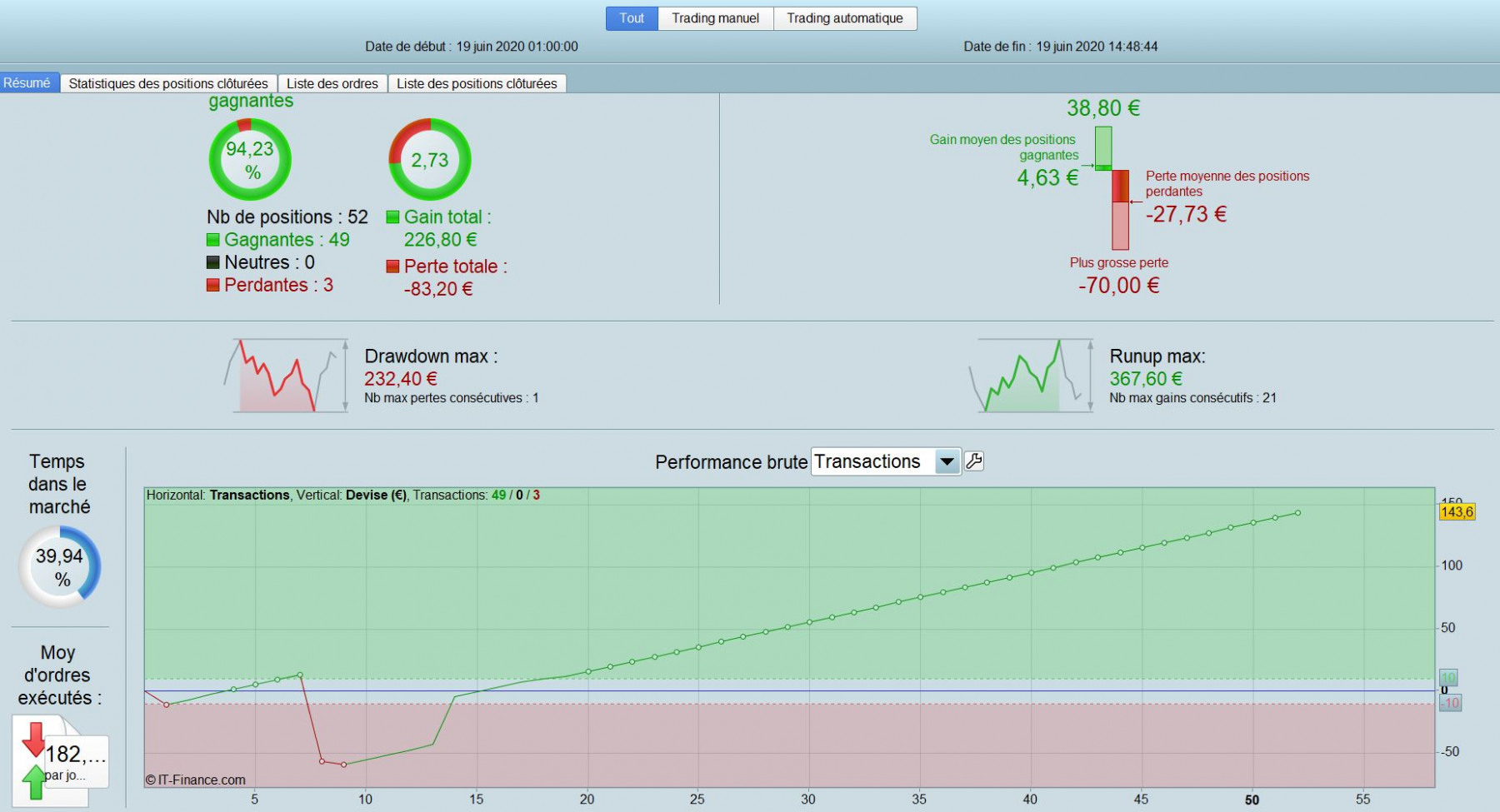1500x812 pixels.
Task: Click the red -10 axis level marker
Action: [x=1451, y=703]
